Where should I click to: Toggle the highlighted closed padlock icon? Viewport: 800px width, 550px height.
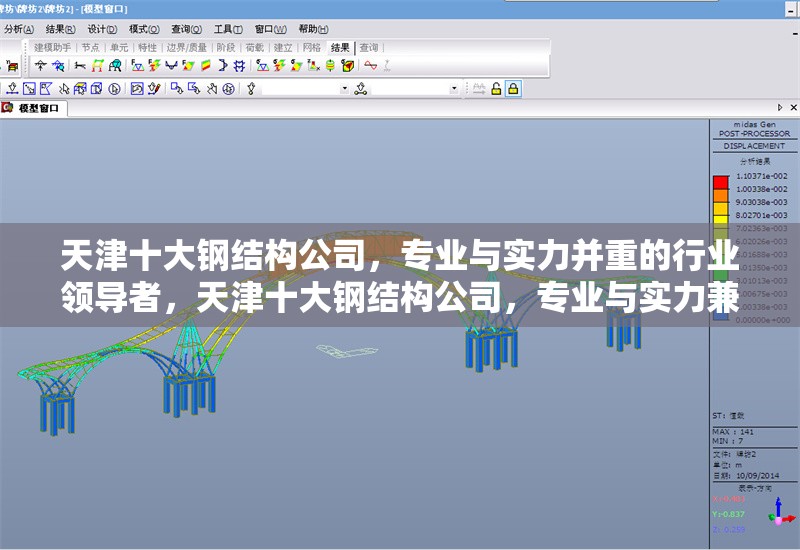pyautogui.click(x=513, y=88)
